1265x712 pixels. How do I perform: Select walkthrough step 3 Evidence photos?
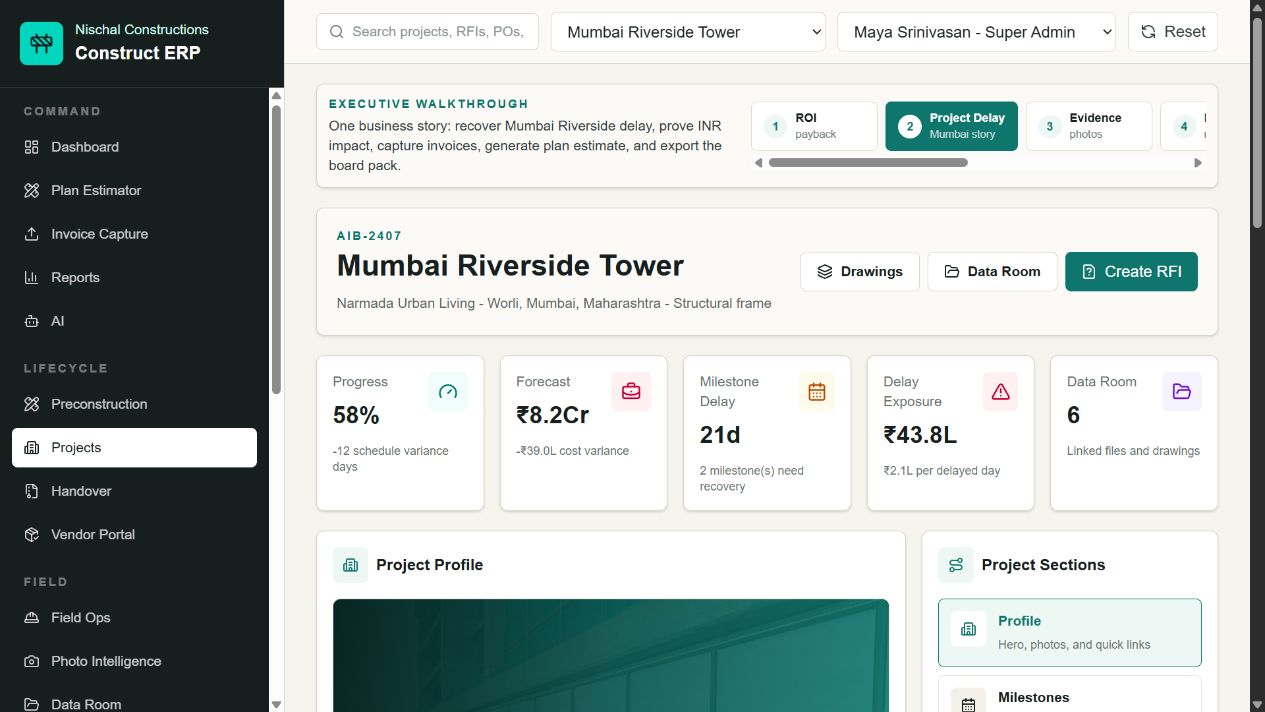(1089, 126)
